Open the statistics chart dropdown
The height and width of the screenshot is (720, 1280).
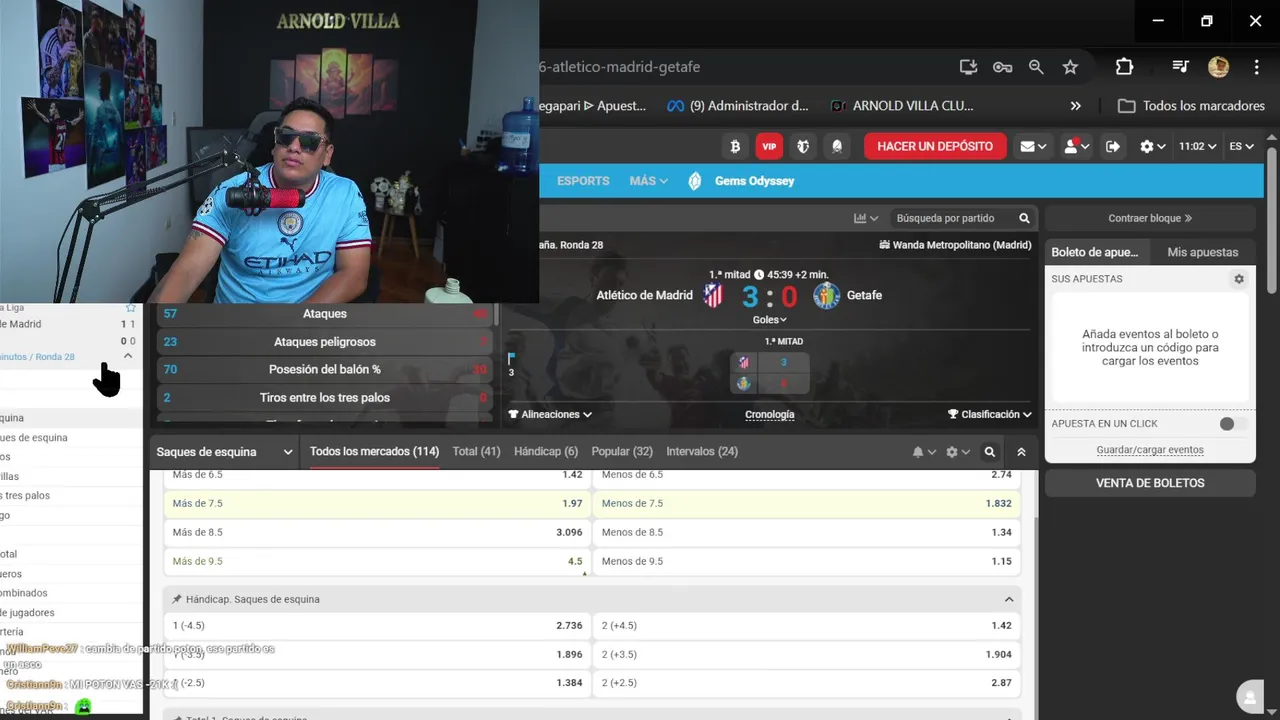click(x=866, y=218)
